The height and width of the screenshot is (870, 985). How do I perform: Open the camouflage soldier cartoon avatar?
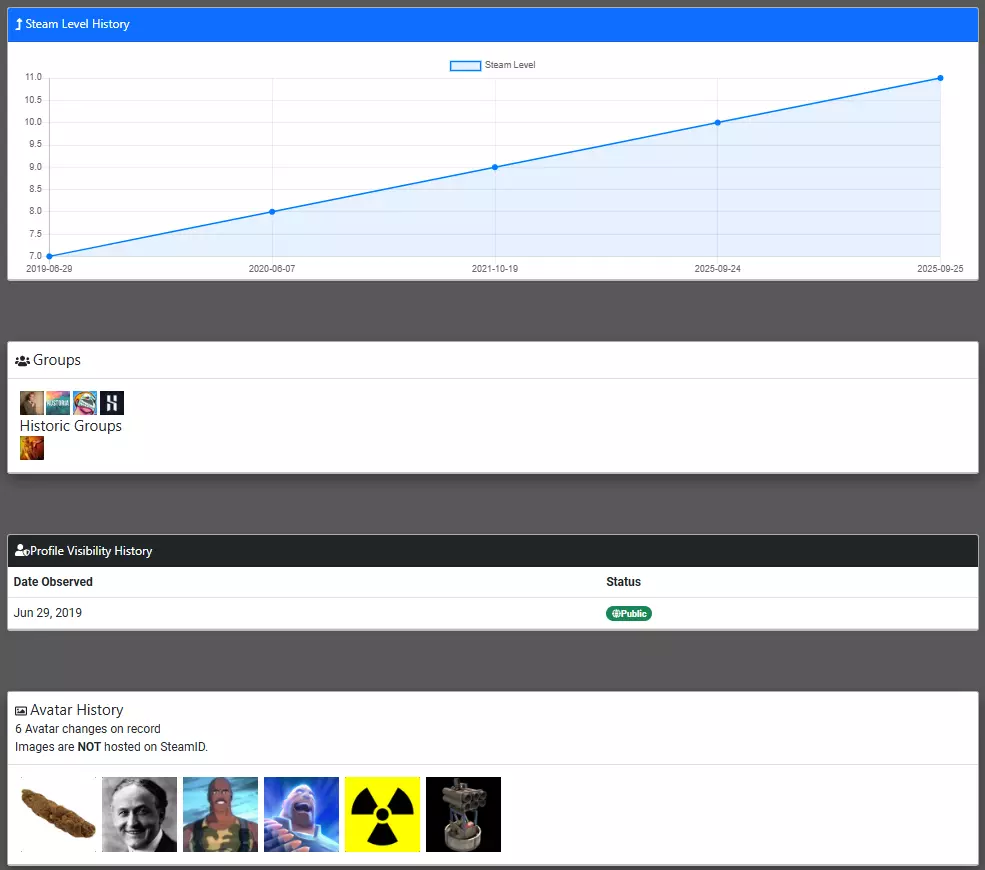pos(220,814)
